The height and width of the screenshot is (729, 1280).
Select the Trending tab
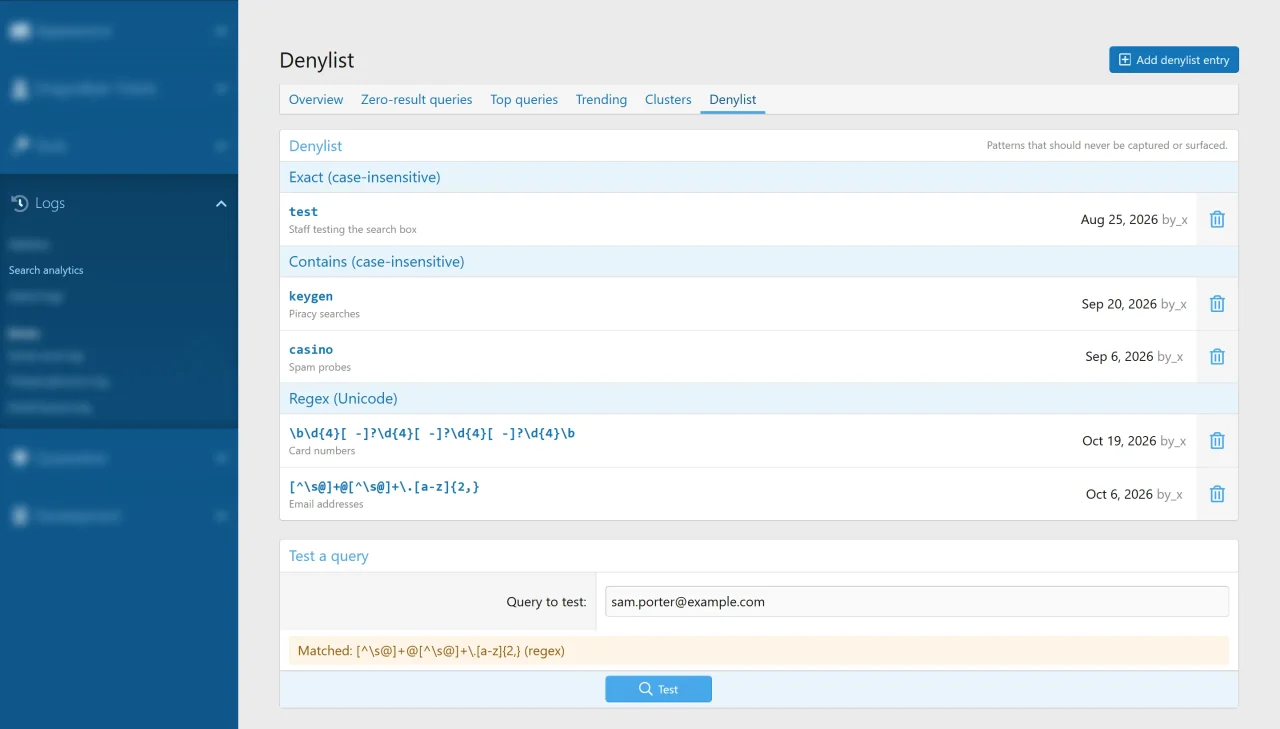click(x=602, y=100)
